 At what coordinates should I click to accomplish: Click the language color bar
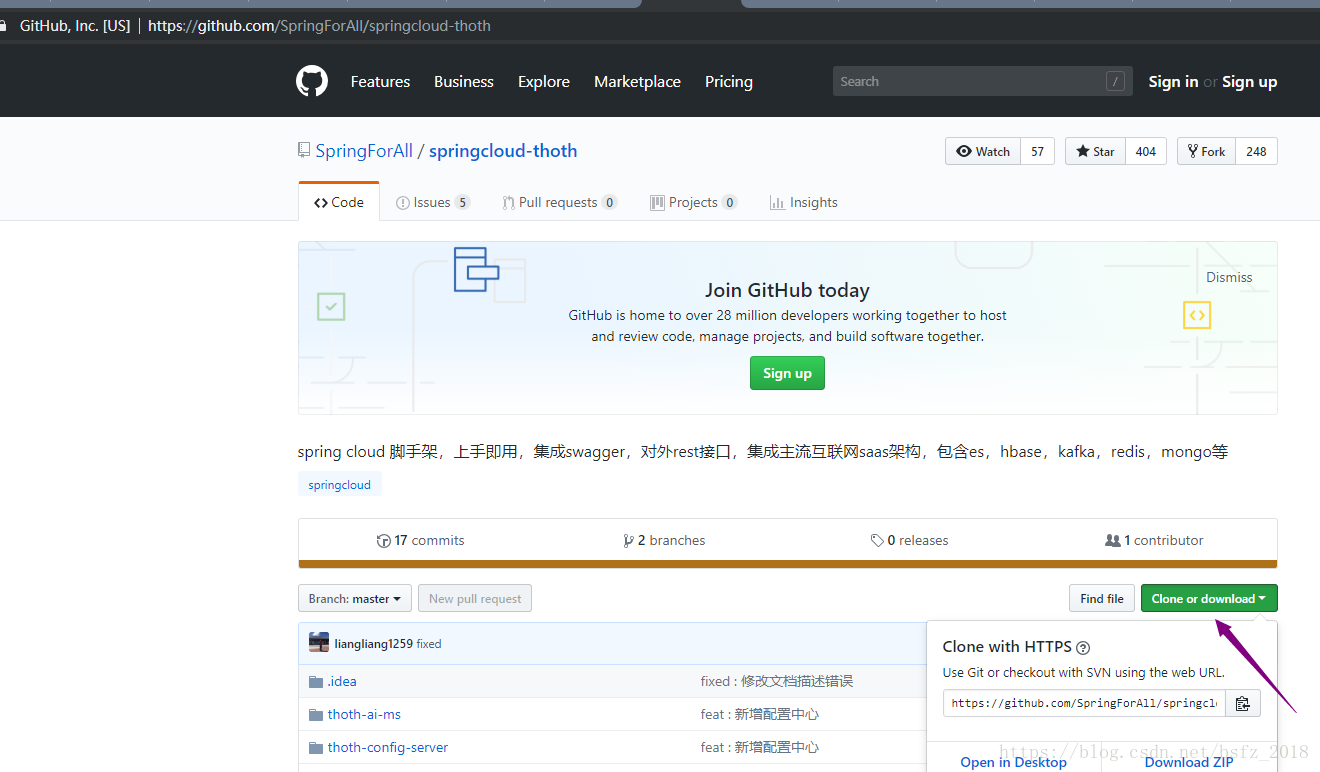pyautogui.click(x=787, y=564)
